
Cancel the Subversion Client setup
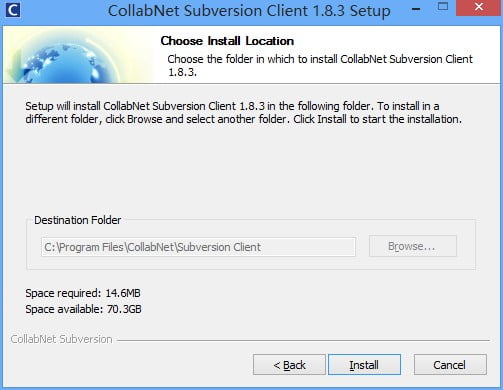450,365
